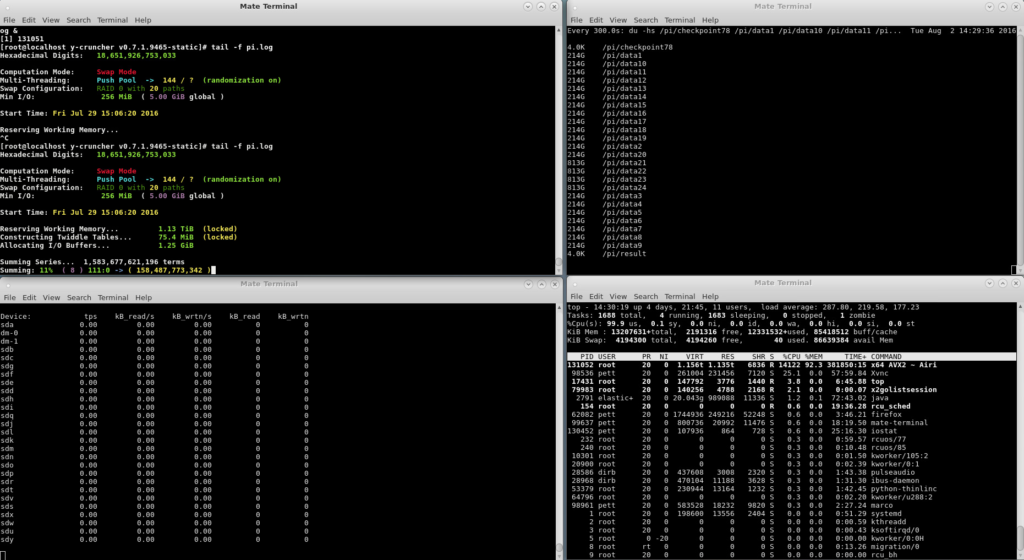The image size is (1024, 560).
Task: Minimize the iostat Mate Terminal window
Action: click(528, 284)
